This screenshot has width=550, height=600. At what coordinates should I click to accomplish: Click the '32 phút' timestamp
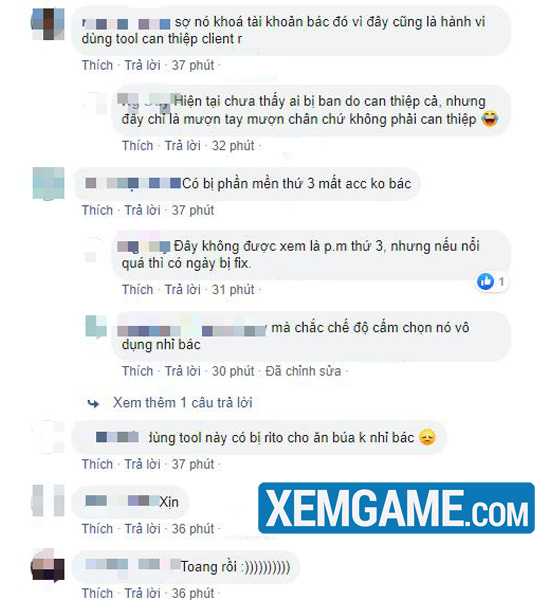[233, 145]
